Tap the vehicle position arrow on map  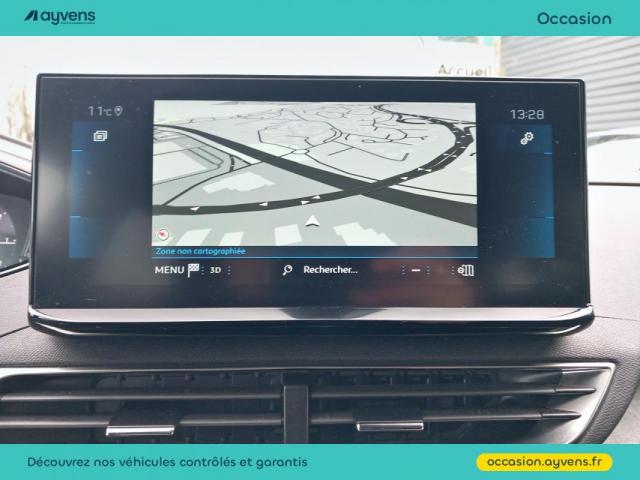pyautogui.click(x=312, y=221)
